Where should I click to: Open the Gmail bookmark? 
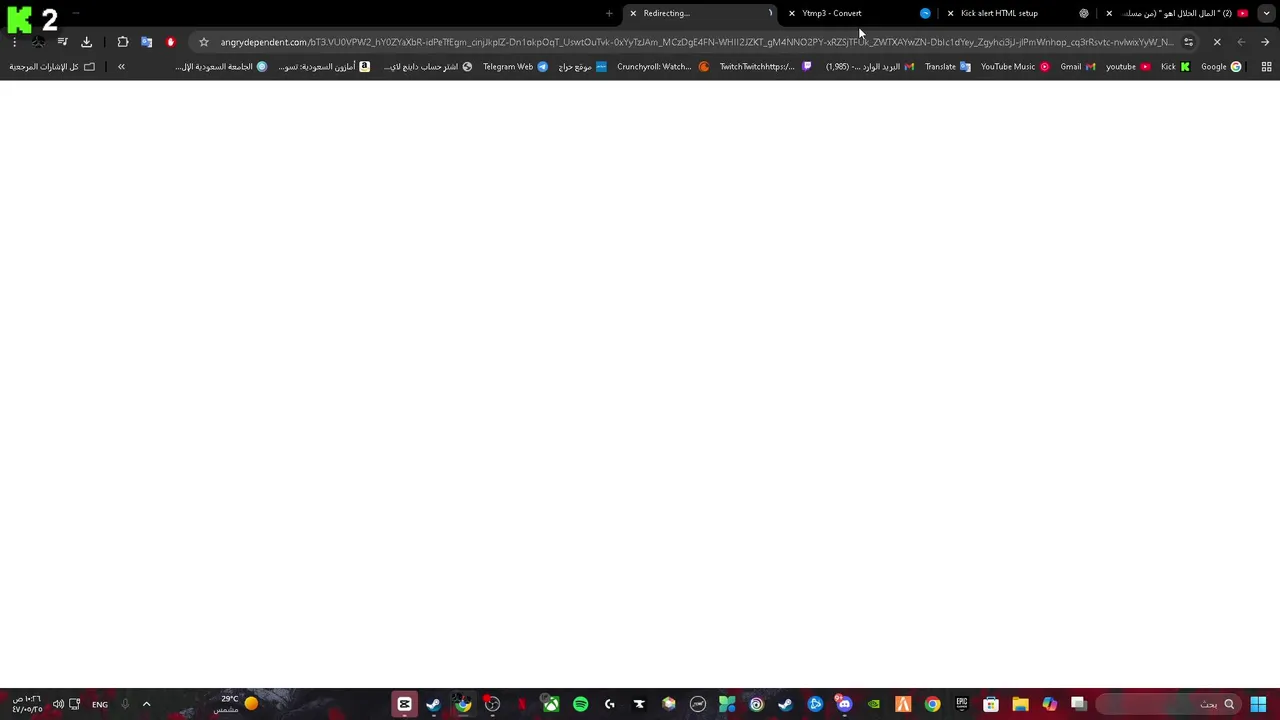[1077, 67]
